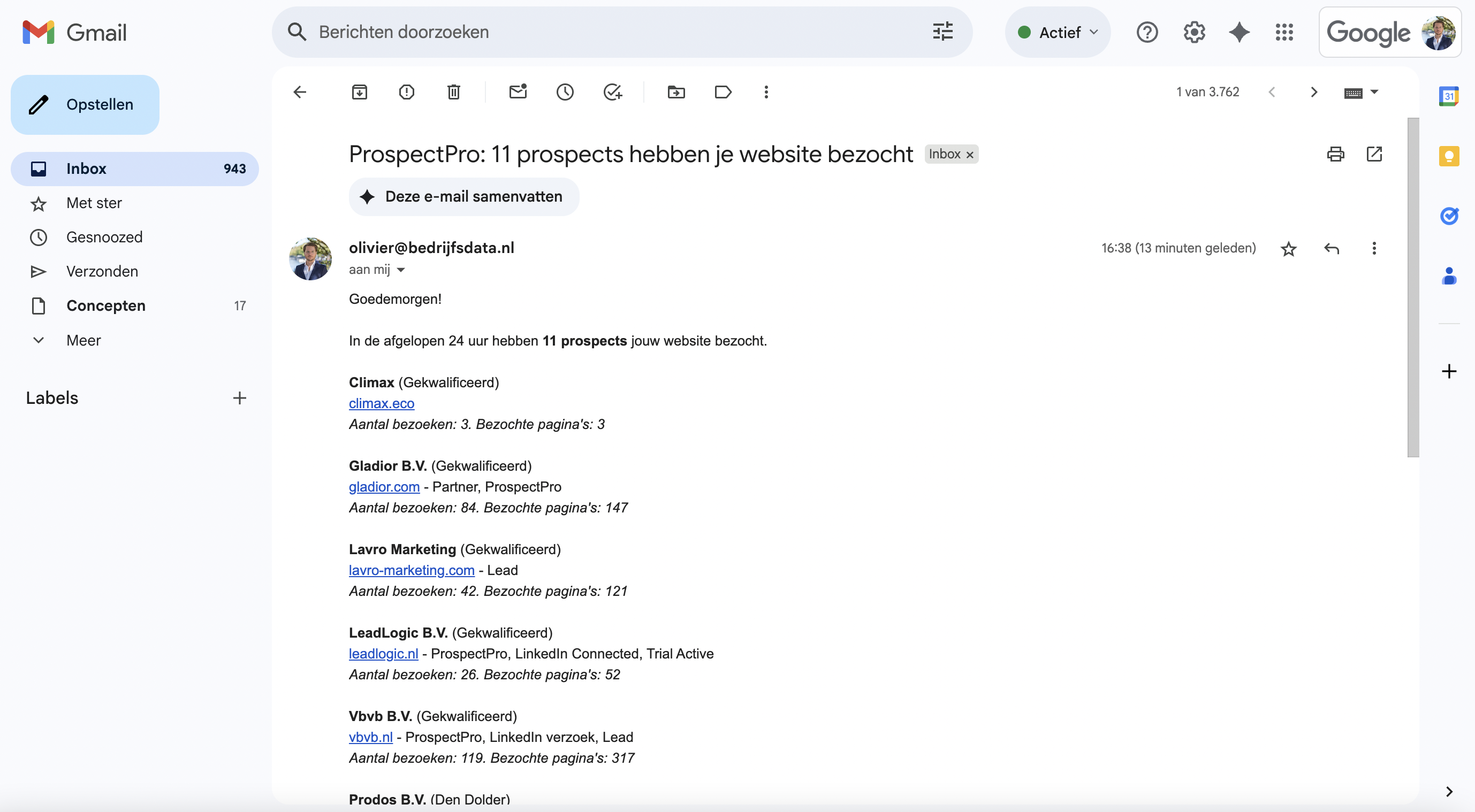Snooze this email with clock icon
Screen dimensions: 1475x812
(x=565, y=92)
